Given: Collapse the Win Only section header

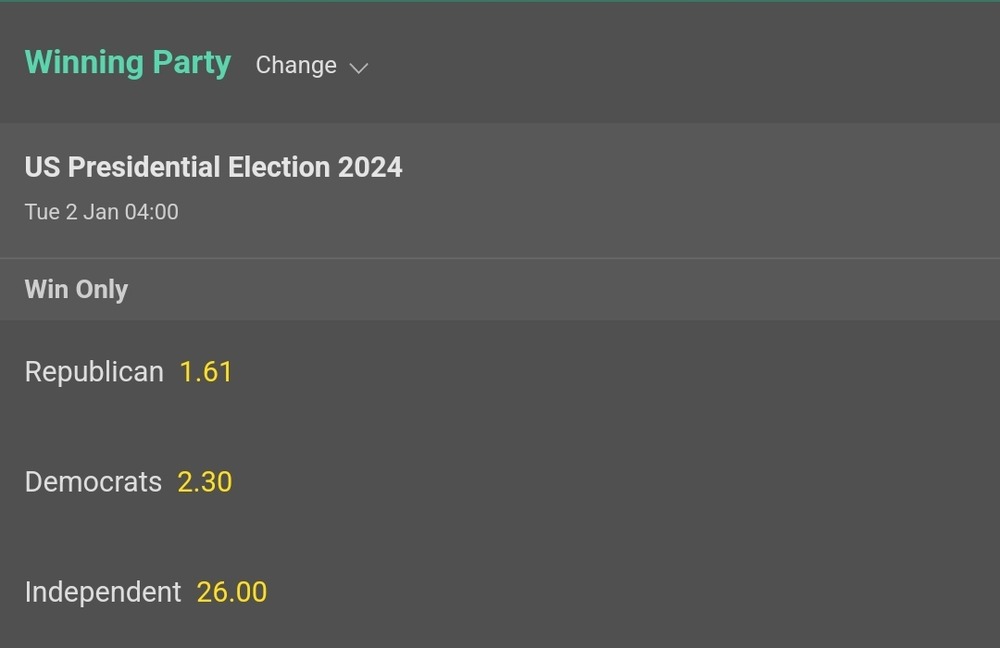Looking at the screenshot, I should coord(76,289).
